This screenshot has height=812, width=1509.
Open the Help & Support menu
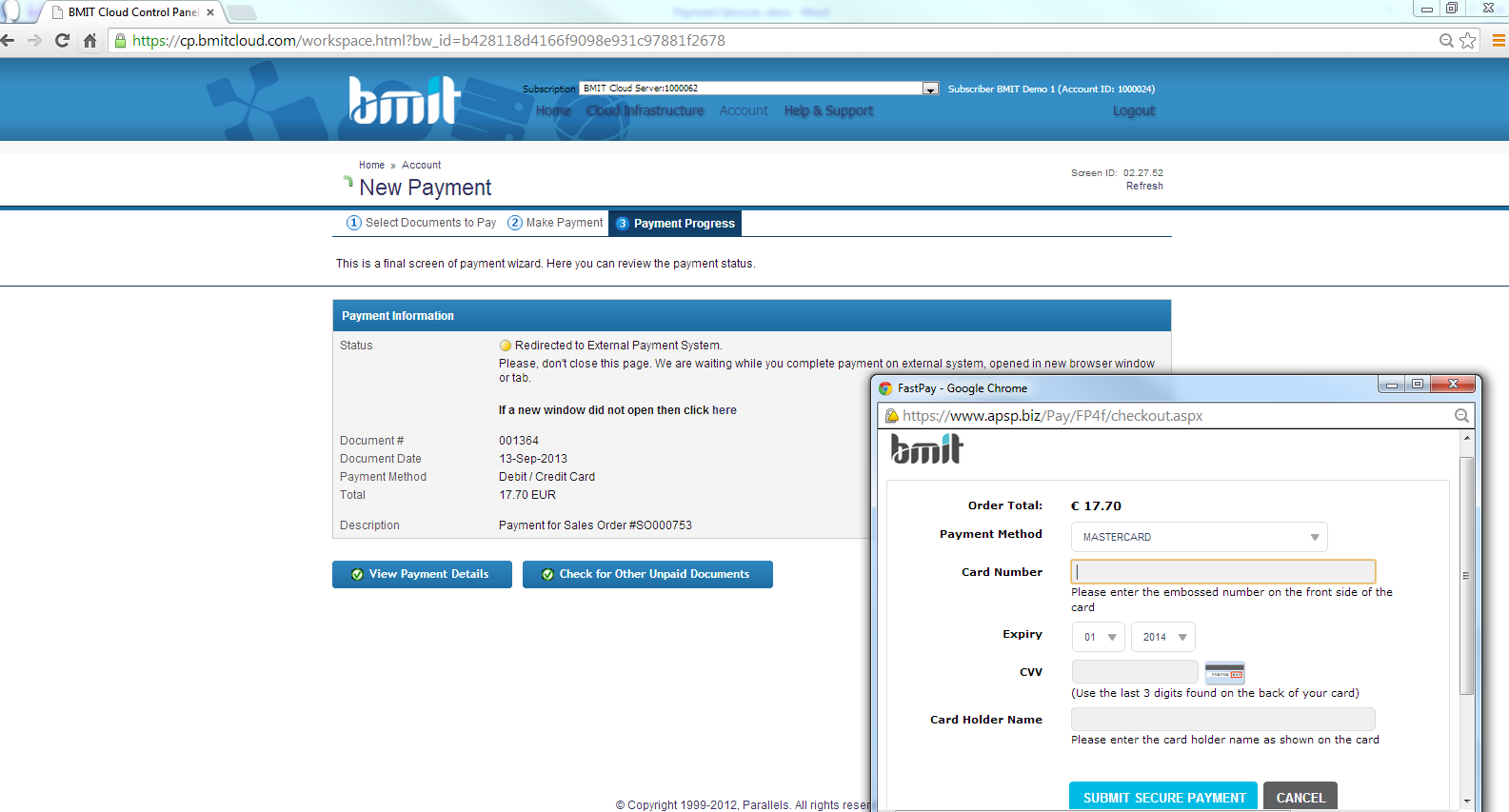(828, 110)
